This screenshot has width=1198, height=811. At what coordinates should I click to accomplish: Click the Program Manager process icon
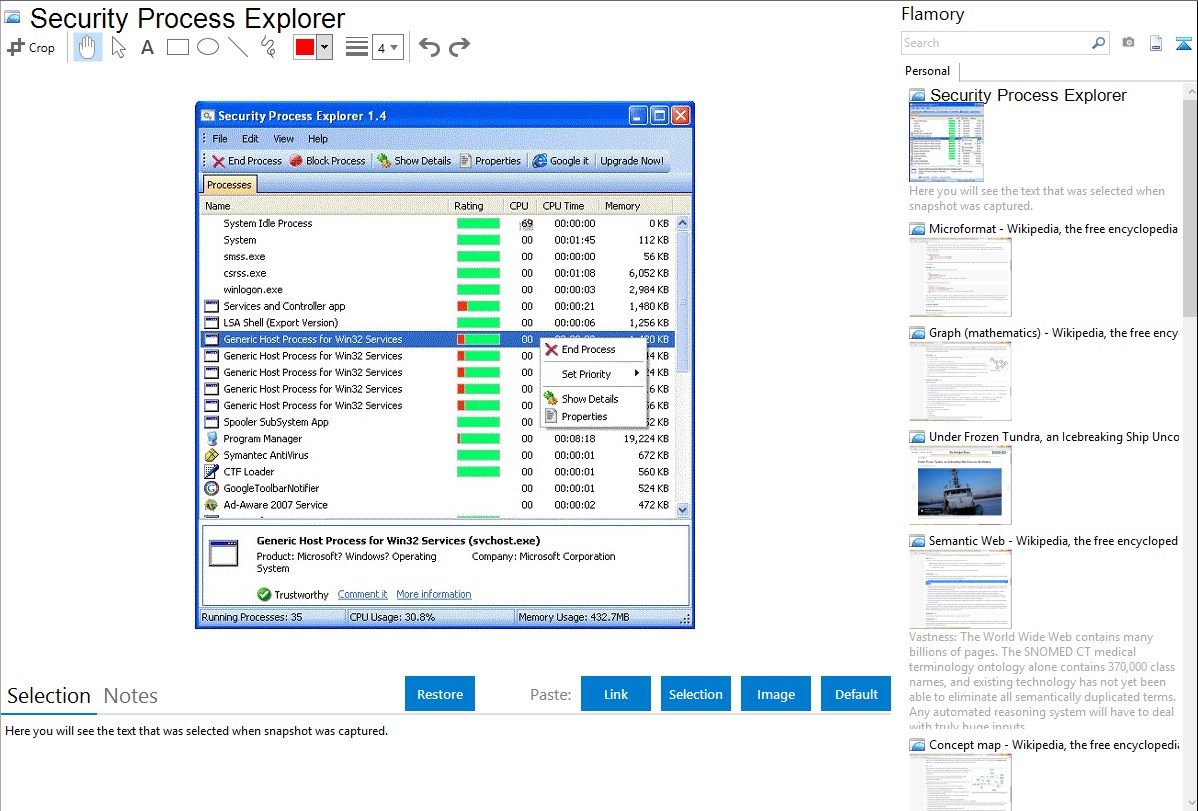click(212, 439)
